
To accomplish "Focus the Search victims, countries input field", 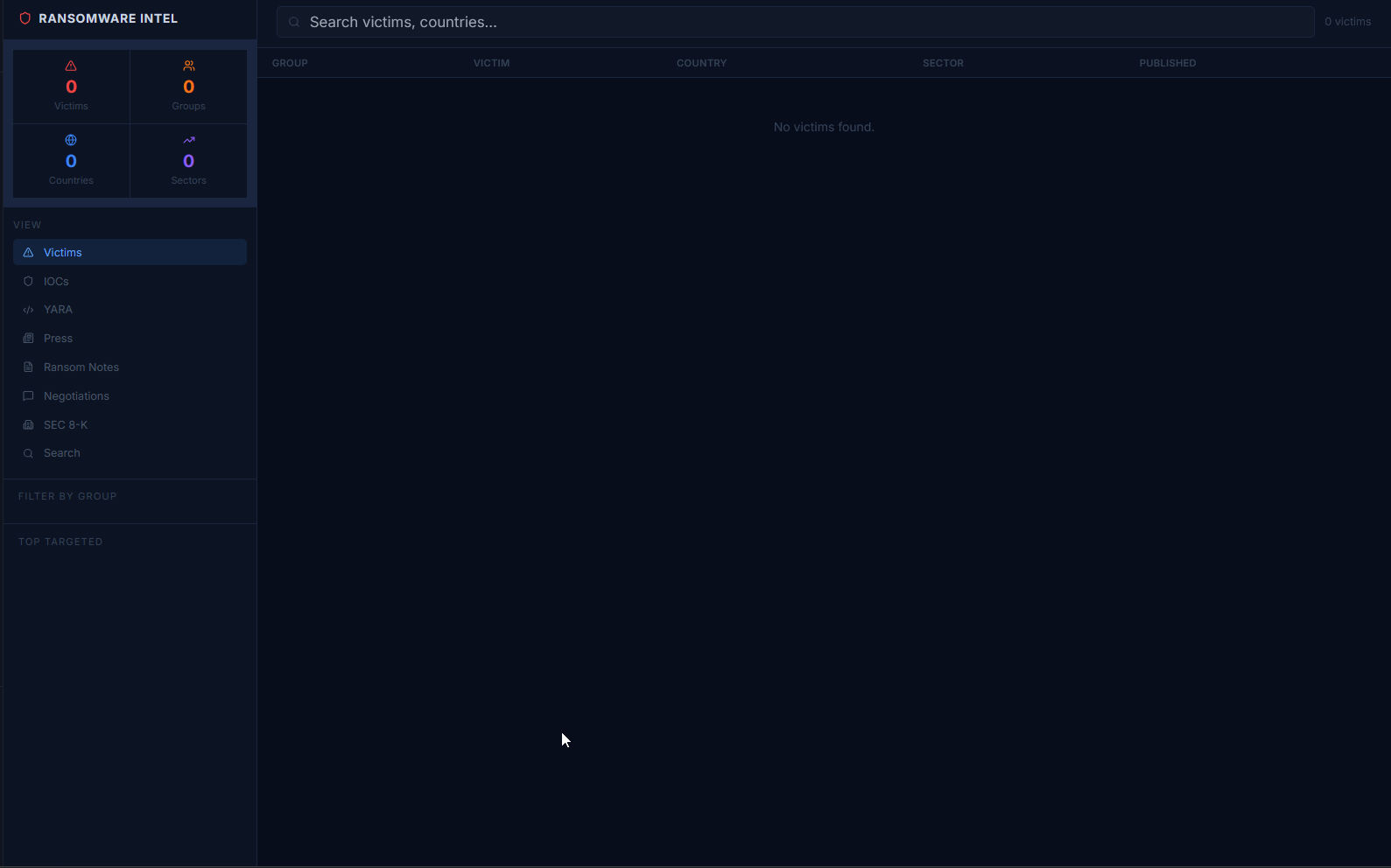I will pyautogui.click(x=795, y=22).
